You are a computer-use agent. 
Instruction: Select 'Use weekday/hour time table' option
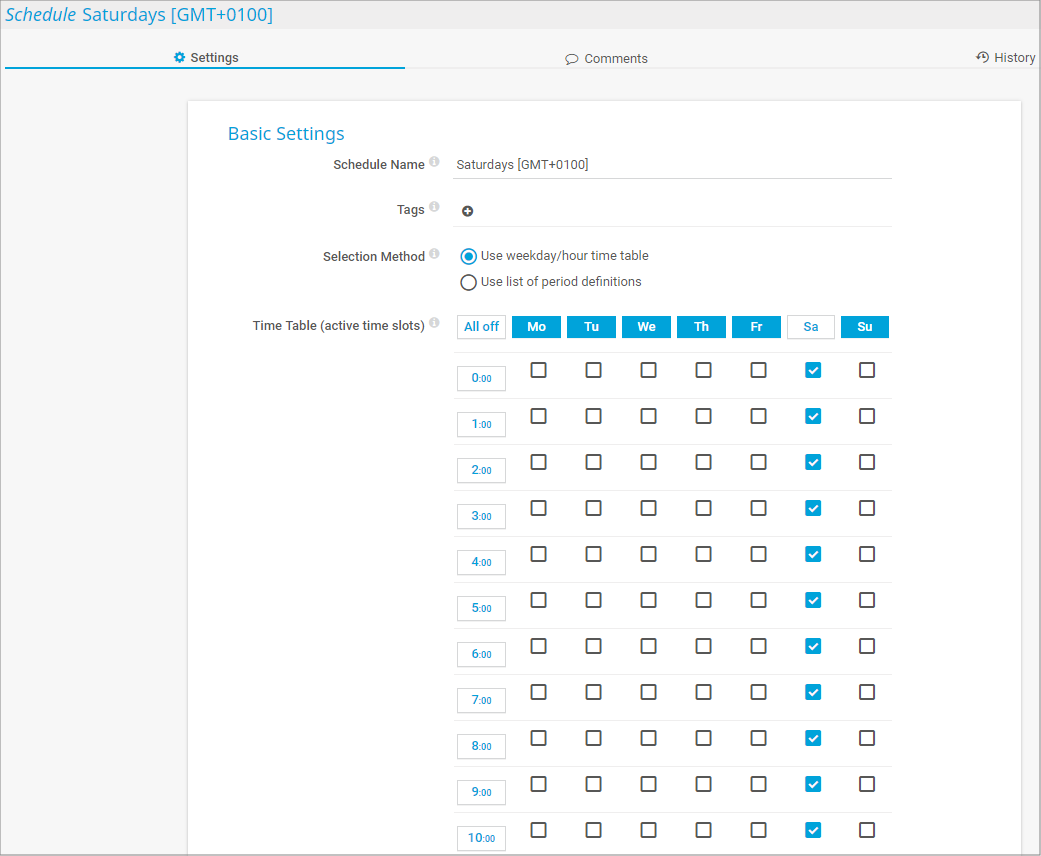pyautogui.click(x=468, y=256)
